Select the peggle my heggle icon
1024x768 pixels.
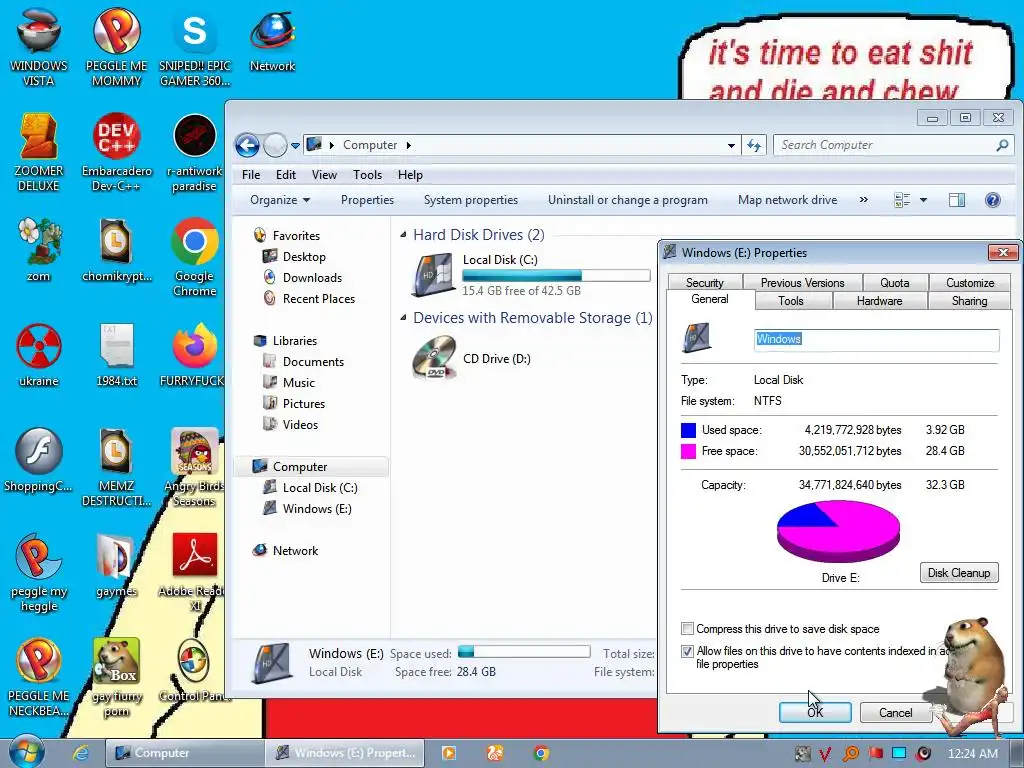pyautogui.click(x=39, y=572)
